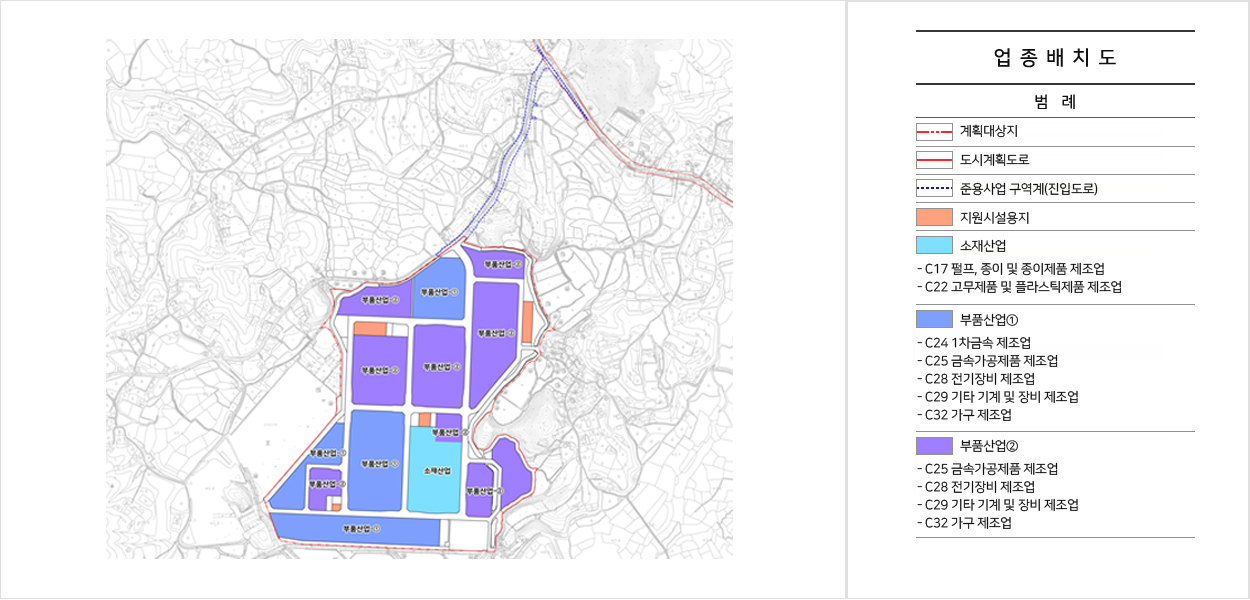Select the orange 지원시설용지 legend swatch
Viewport: 1250px width, 600px height.
coord(934,217)
